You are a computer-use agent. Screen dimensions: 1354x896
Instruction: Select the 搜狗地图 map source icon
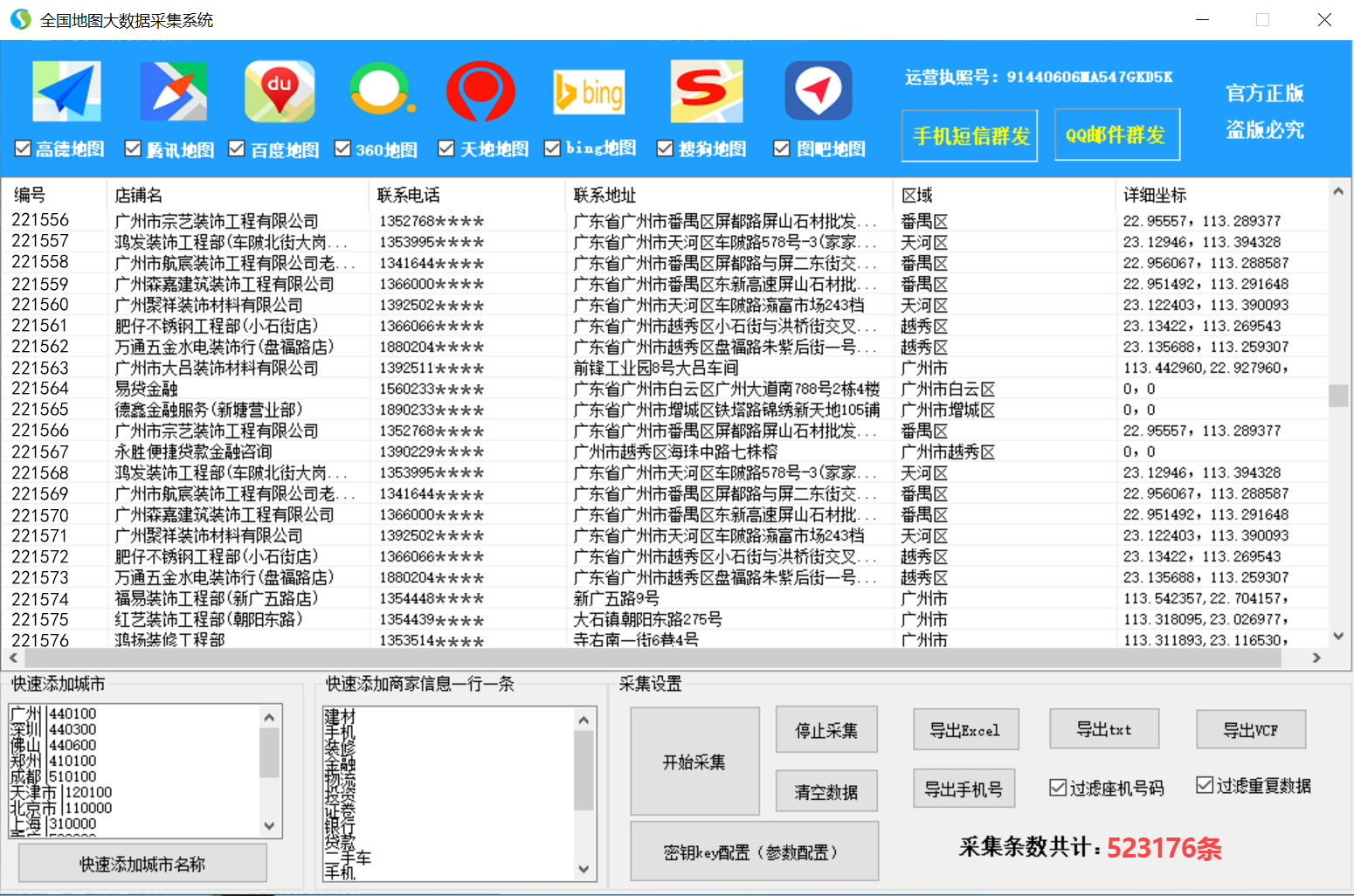pyautogui.click(x=706, y=90)
